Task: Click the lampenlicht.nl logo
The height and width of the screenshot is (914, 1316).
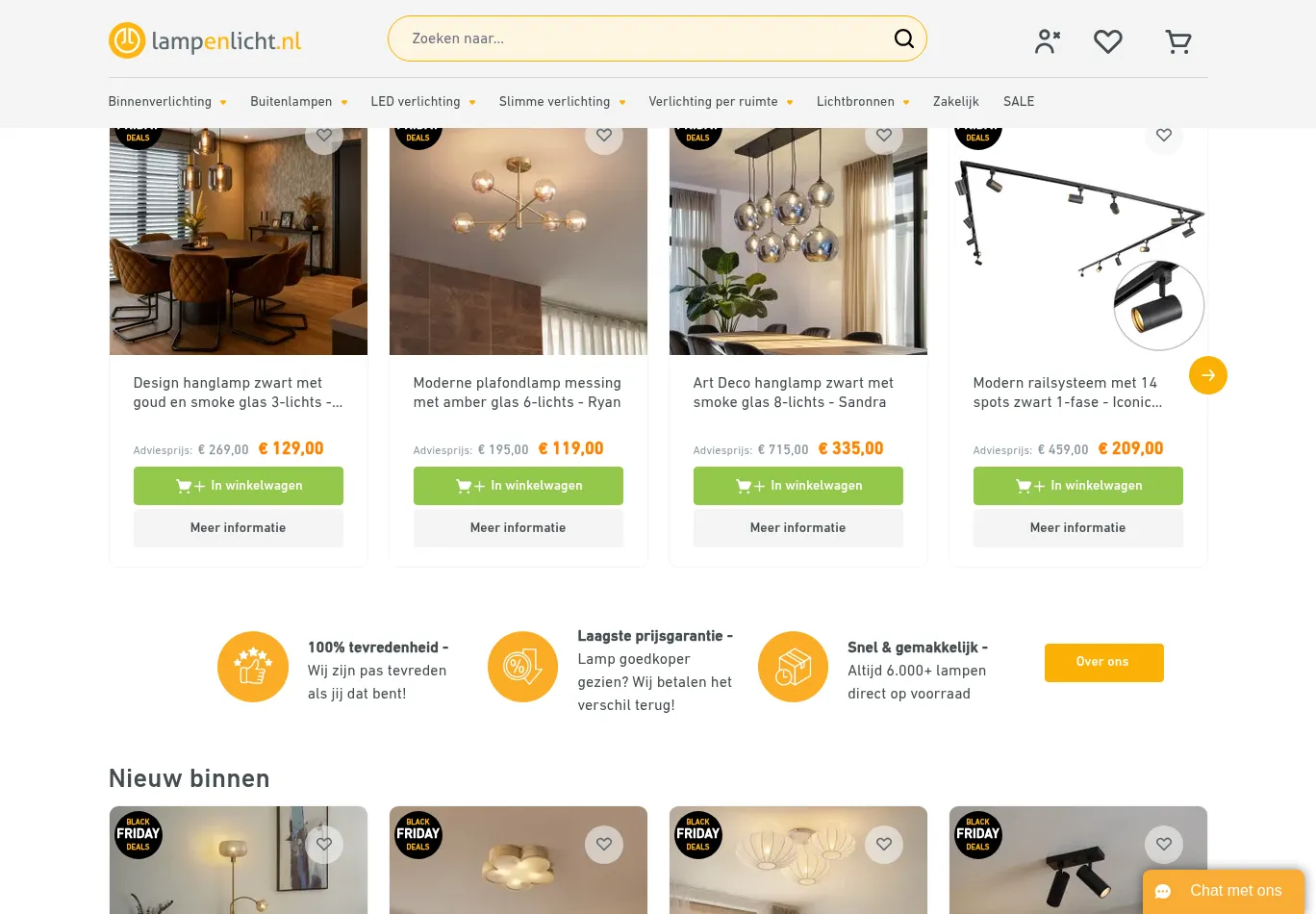Action: click(205, 40)
